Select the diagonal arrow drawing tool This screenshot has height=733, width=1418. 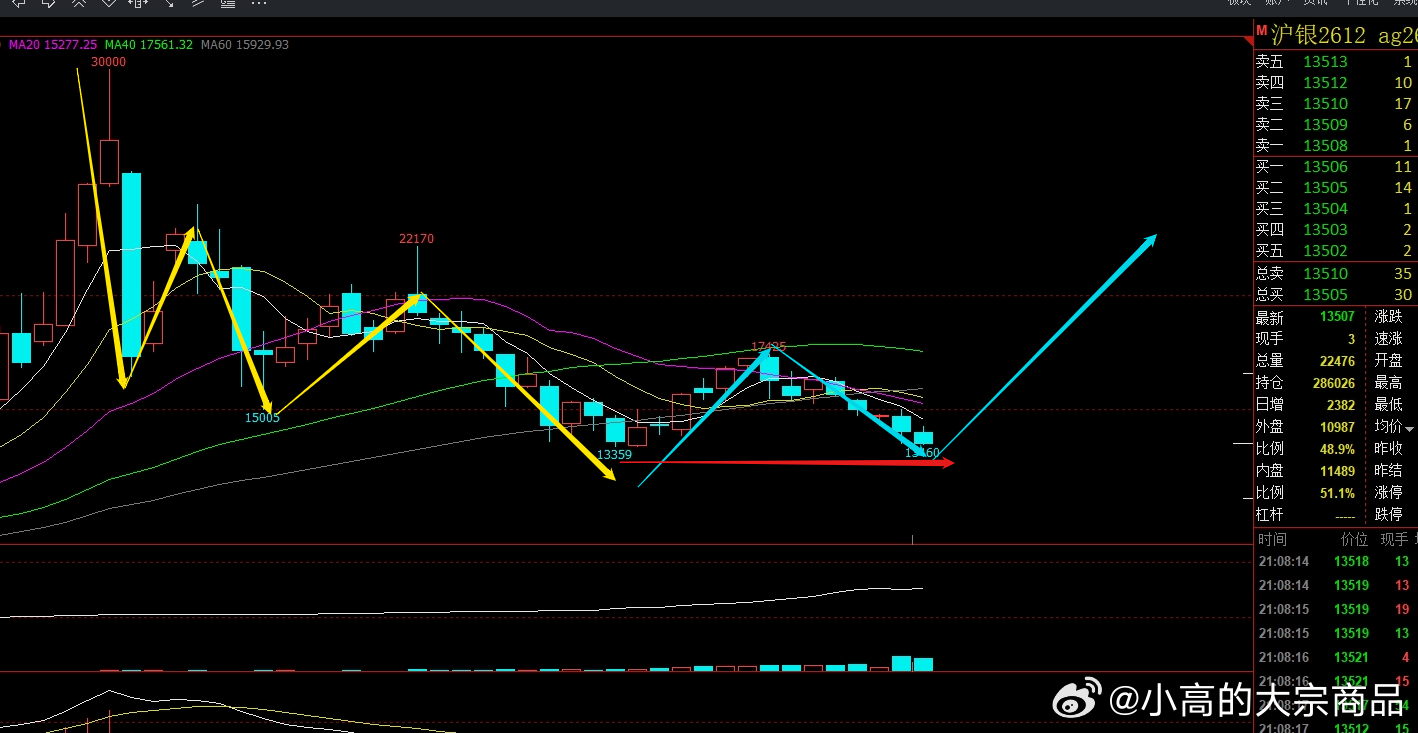tap(168, 3)
